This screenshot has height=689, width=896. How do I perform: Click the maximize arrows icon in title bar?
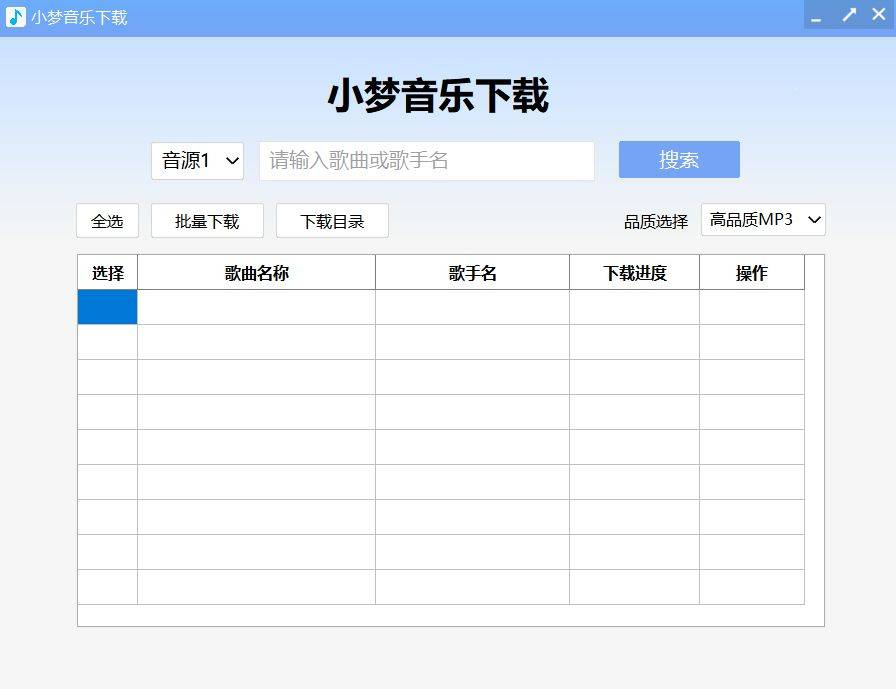tap(848, 15)
